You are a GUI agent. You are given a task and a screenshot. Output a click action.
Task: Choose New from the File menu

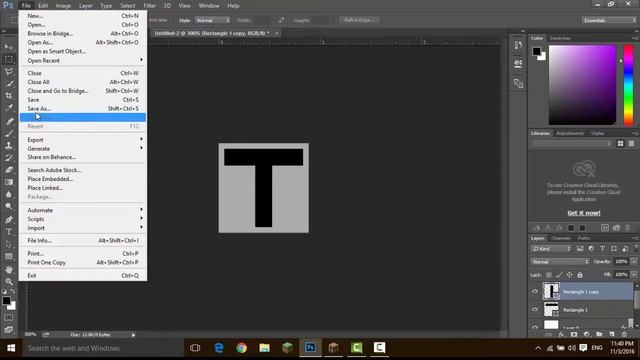click(83, 16)
